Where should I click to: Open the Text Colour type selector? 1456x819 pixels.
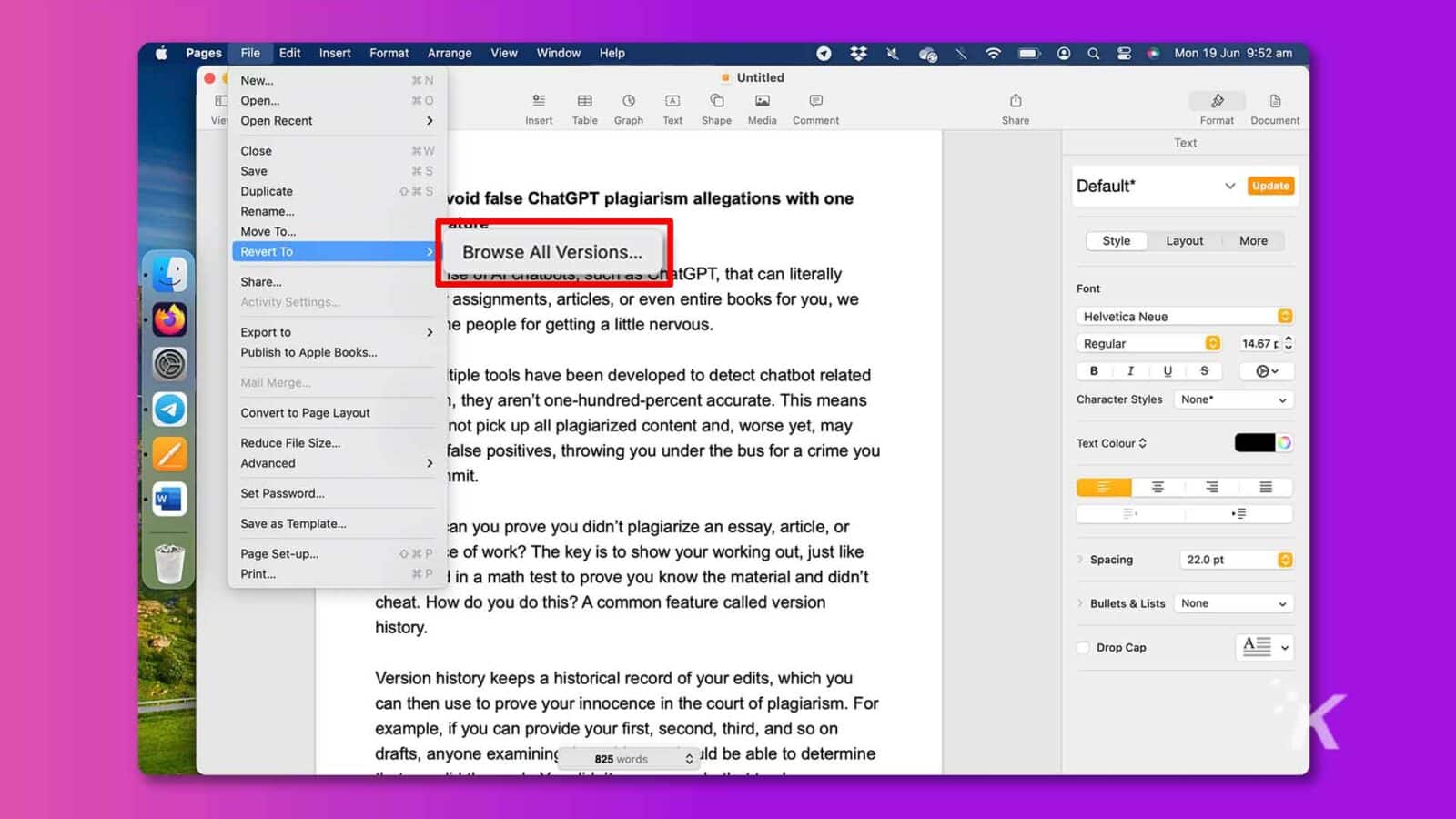pyautogui.click(x=1111, y=443)
